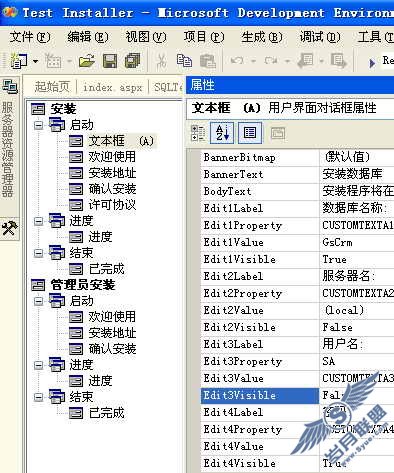The width and height of the screenshot is (394, 473).
Task: Collapse the 启动 node under 安装
Action: pos(39,125)
